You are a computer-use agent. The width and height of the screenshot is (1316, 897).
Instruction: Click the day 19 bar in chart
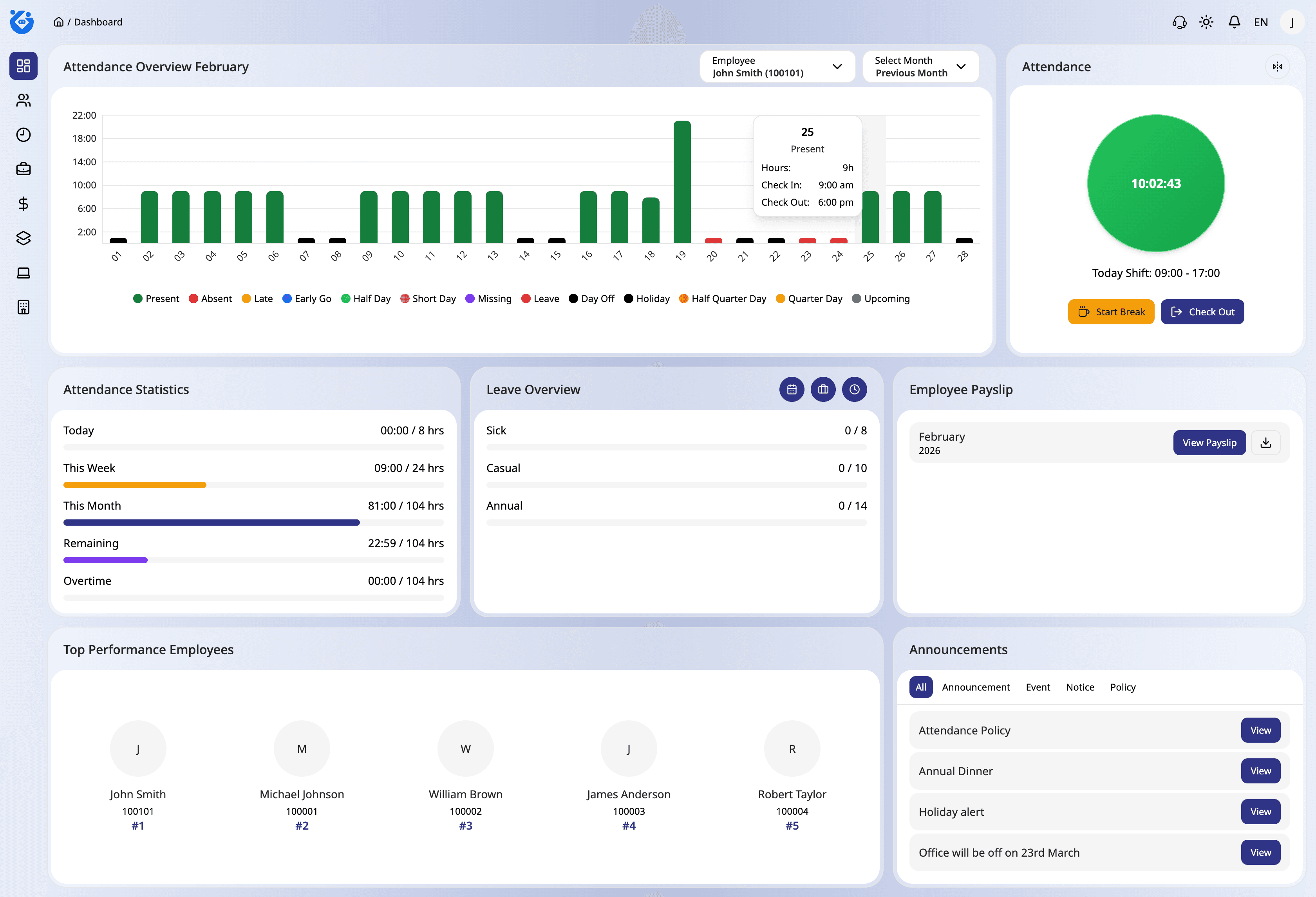[682, 182]
